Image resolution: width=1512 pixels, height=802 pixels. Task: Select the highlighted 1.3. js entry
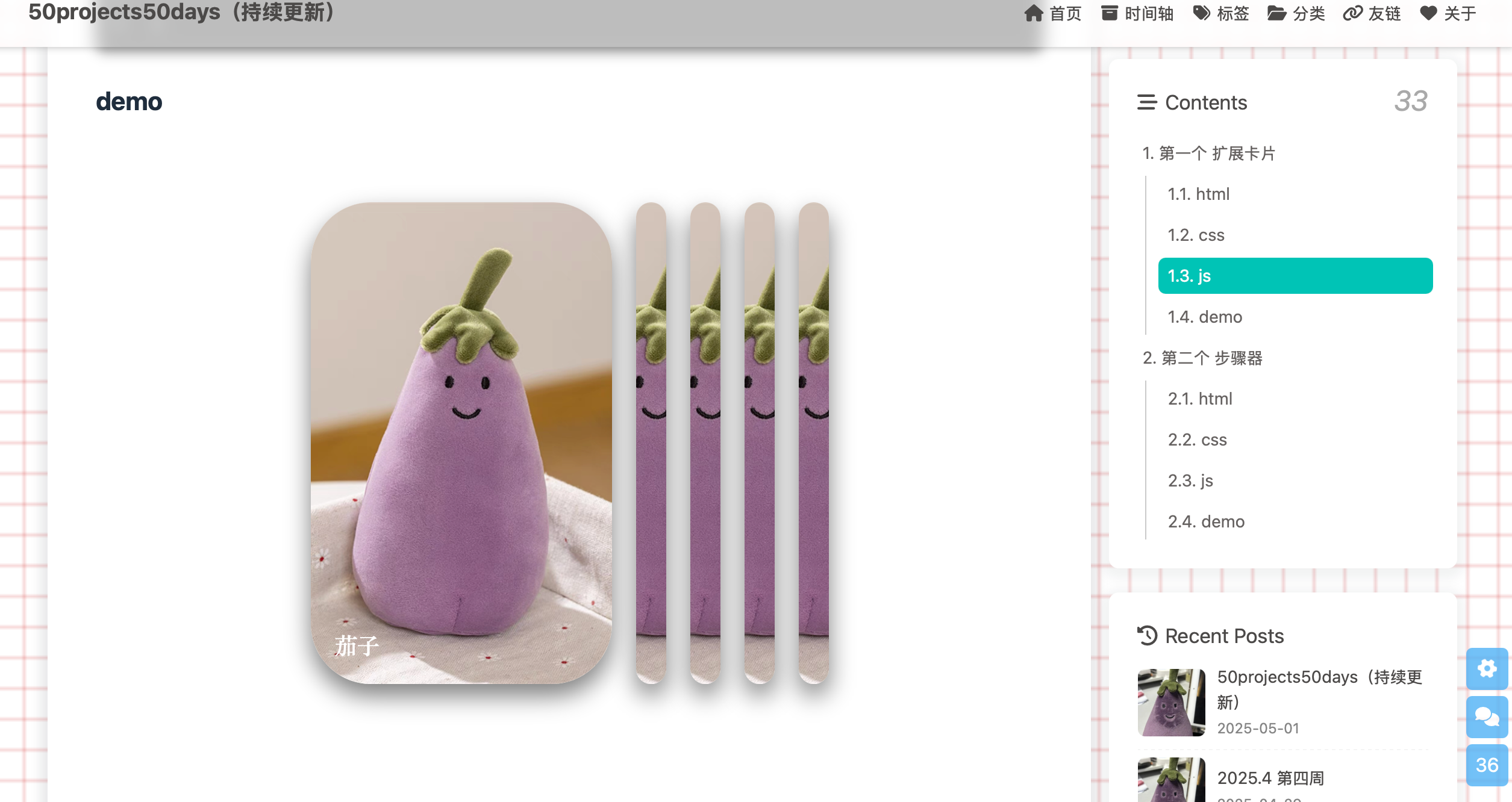click(x=1295, y=276)
